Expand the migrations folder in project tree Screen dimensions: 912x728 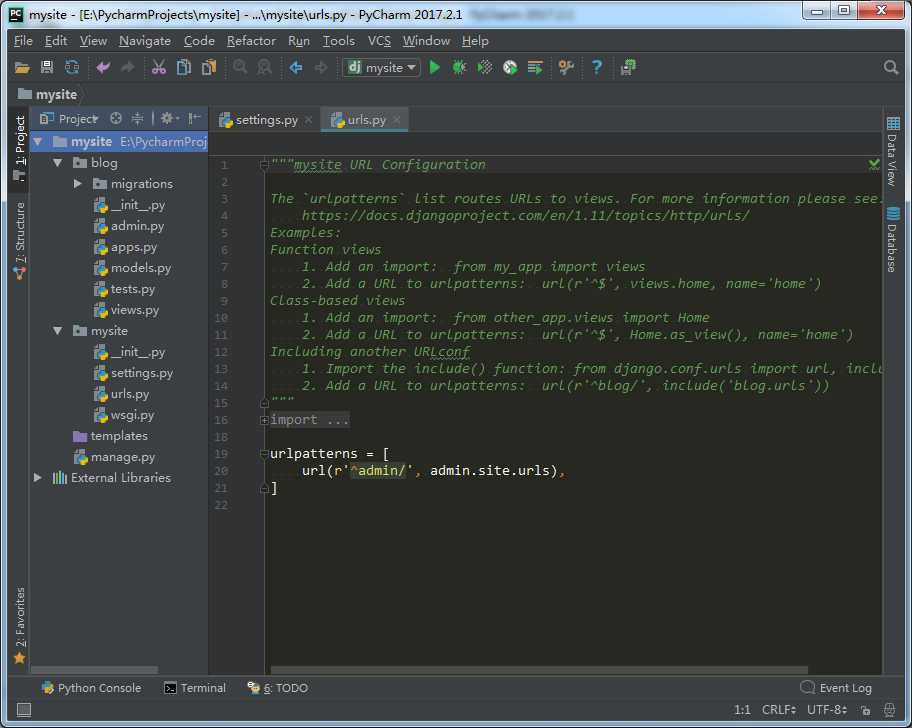point(79,184)
